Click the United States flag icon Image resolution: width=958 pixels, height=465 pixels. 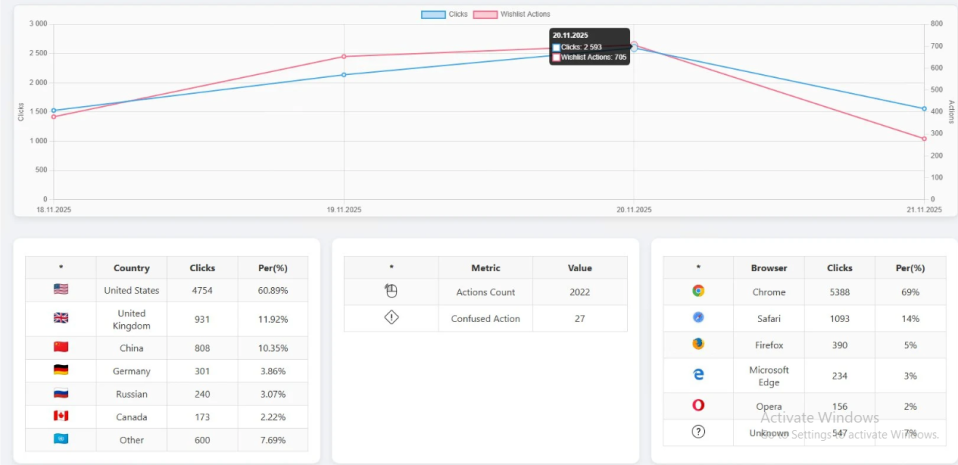pyautogui.click(x=61, y=290)
